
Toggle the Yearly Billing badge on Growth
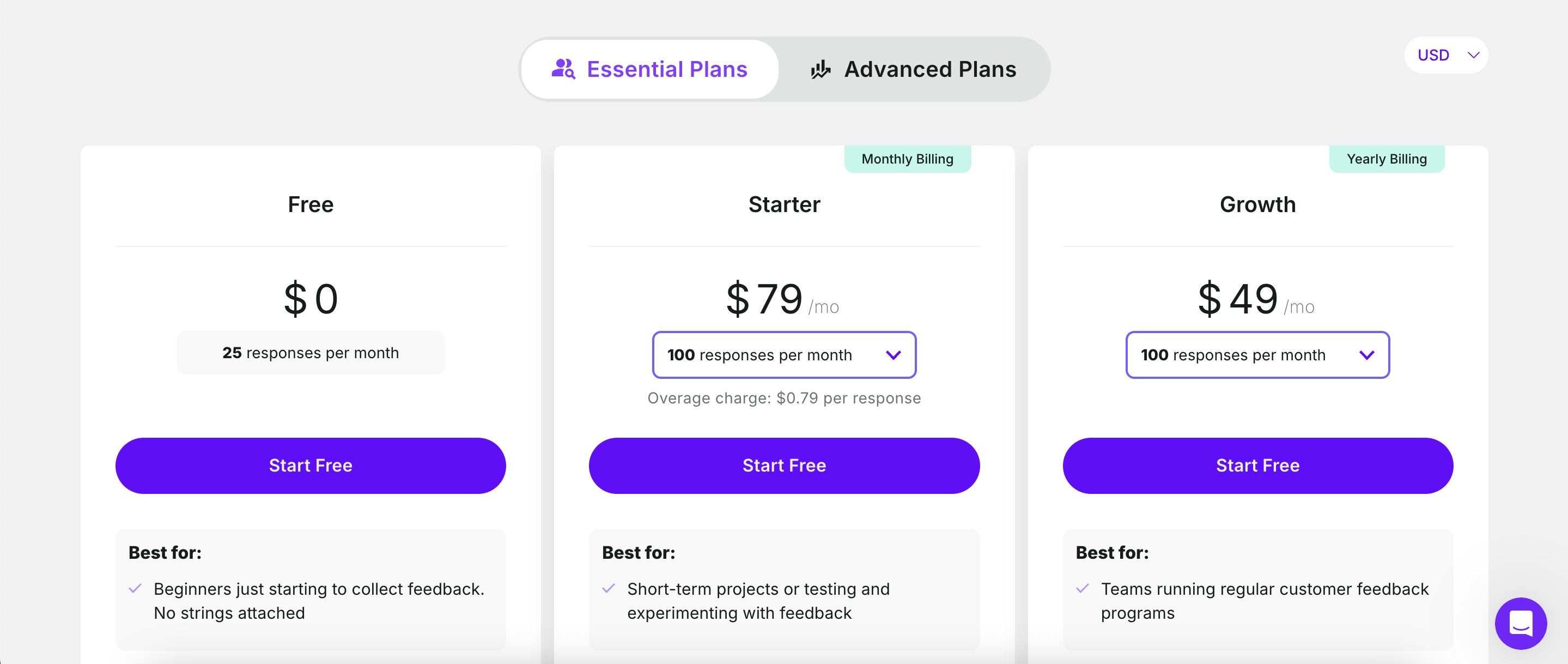coord(1387,159)
